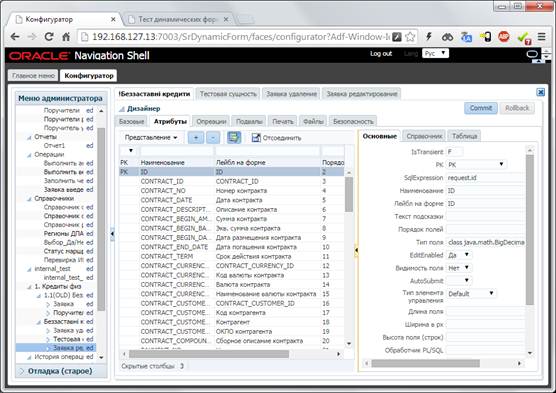Click the Log out link
Viewport: 556px width, 393px height.
coord(381,54)
